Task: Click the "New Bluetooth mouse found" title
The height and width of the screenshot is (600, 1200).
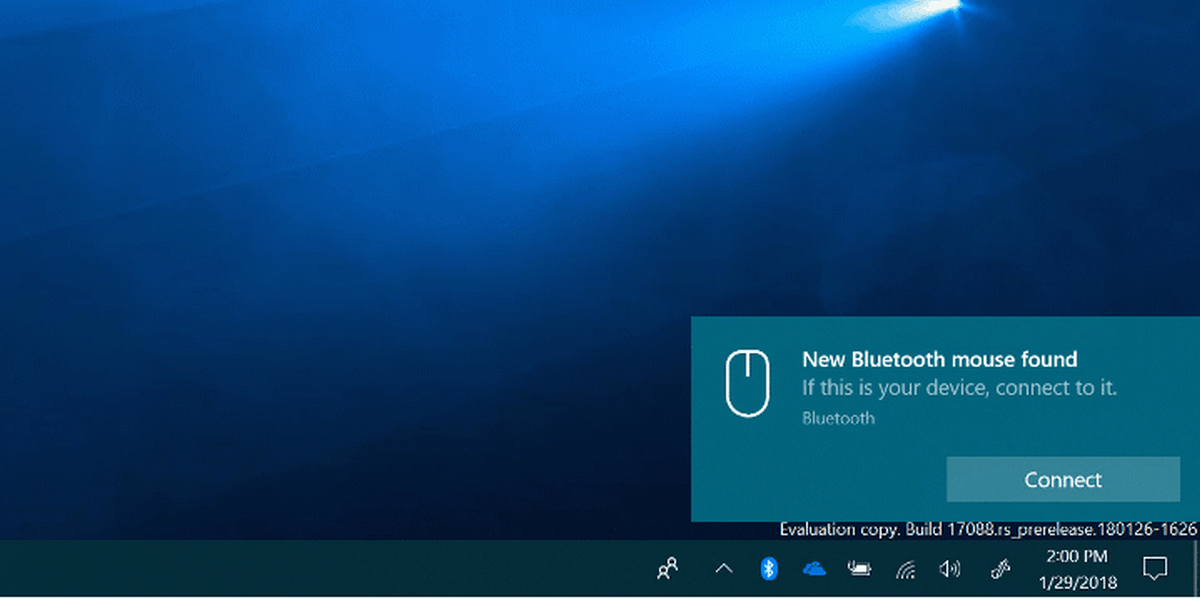Action: click(x=939, y=359)
